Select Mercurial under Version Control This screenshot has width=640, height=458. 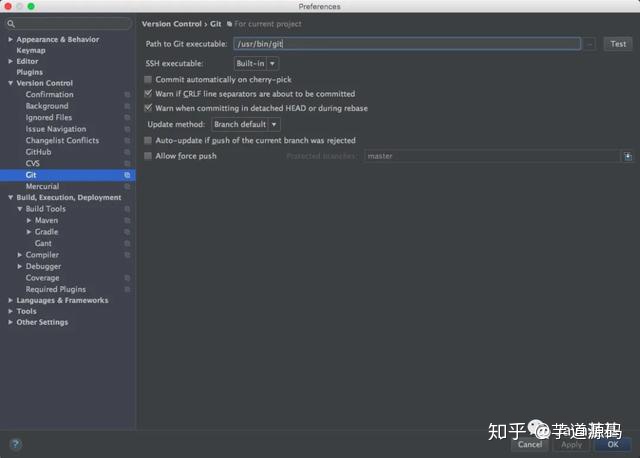[42, 186]
